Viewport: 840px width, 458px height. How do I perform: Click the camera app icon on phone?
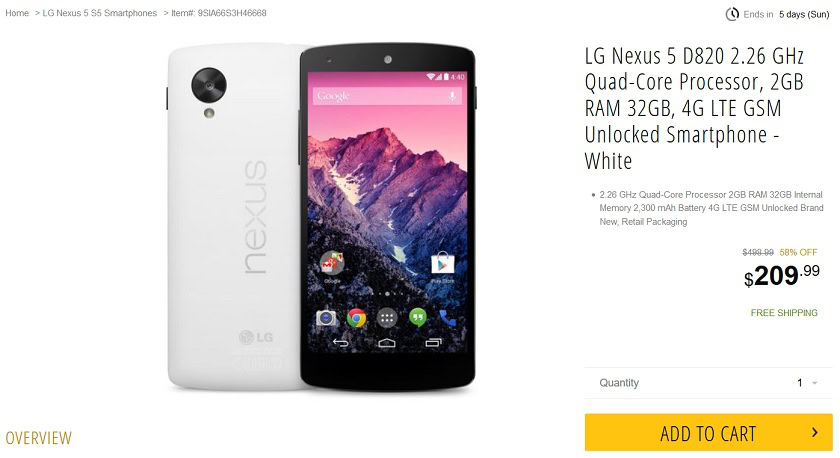click(x=326, y=318)
